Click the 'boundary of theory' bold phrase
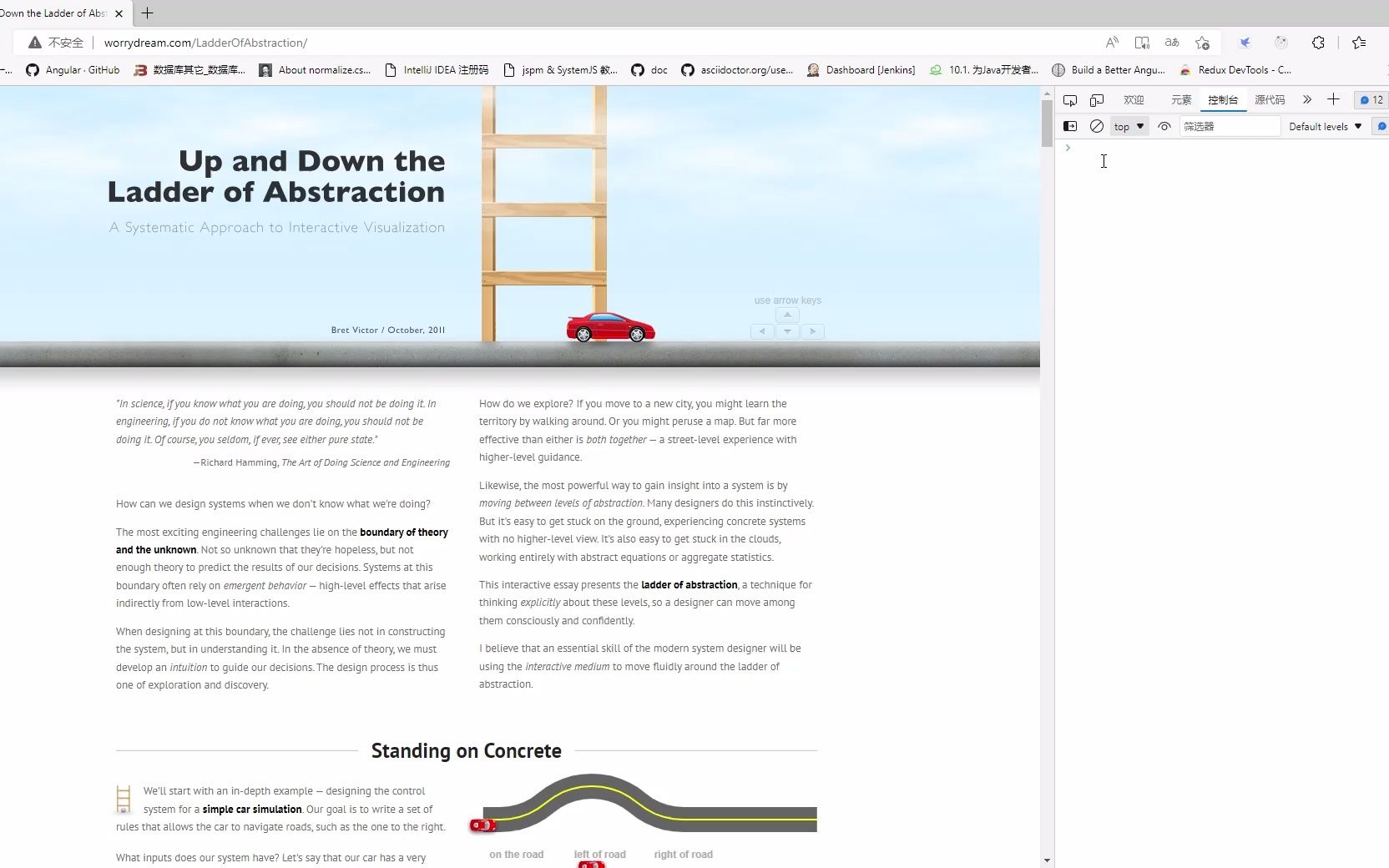Screen dimensions: 1389x868 [x=404, y=532]
